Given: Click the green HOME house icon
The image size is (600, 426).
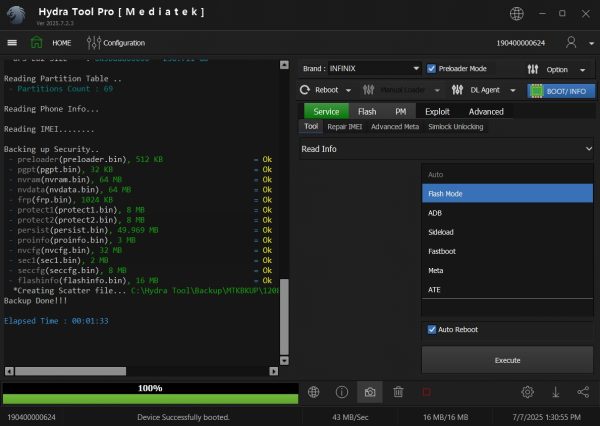Looking at the screenshot, I should (37, 42).
